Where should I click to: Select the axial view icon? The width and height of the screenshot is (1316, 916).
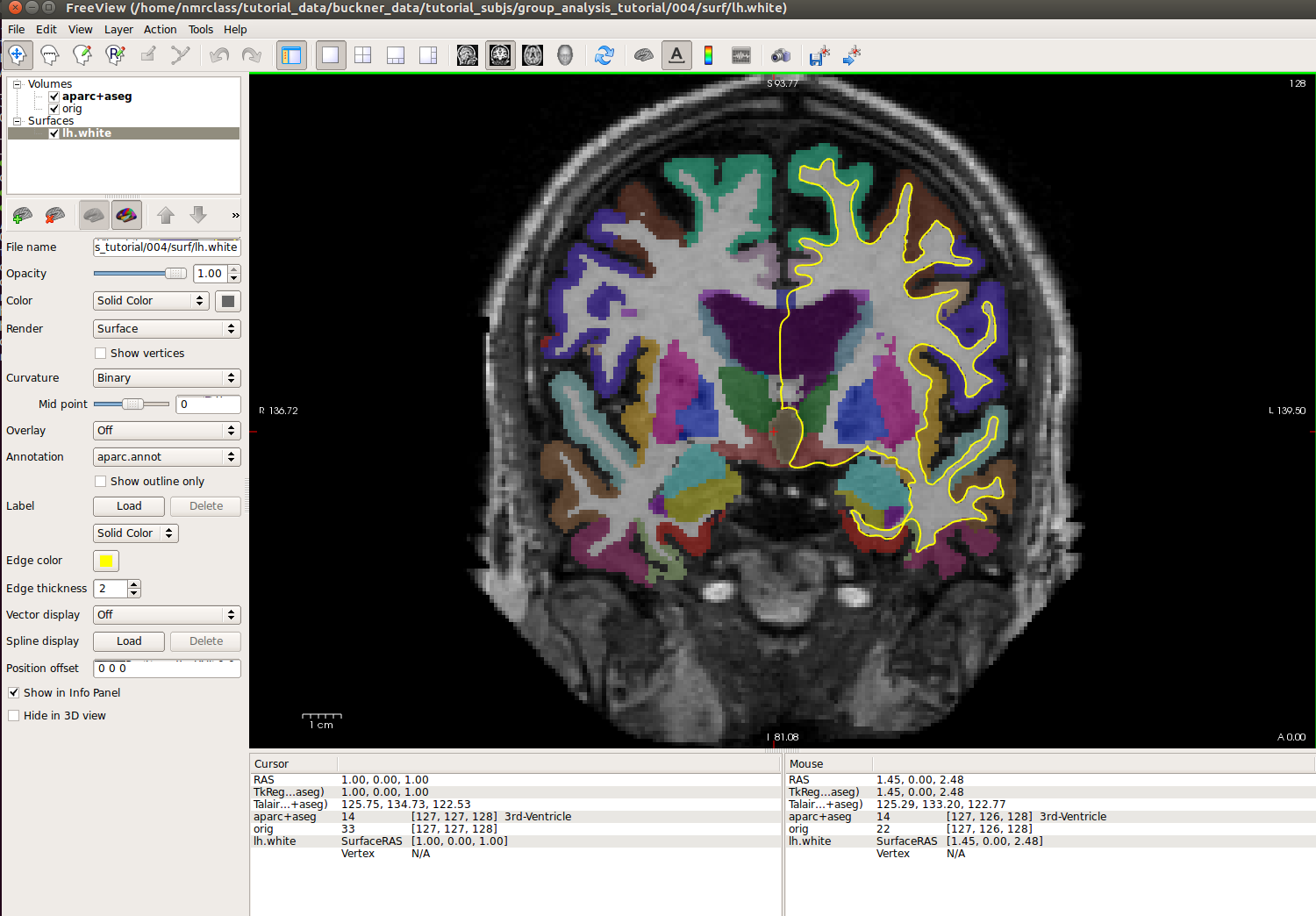(x=533, y=56)
